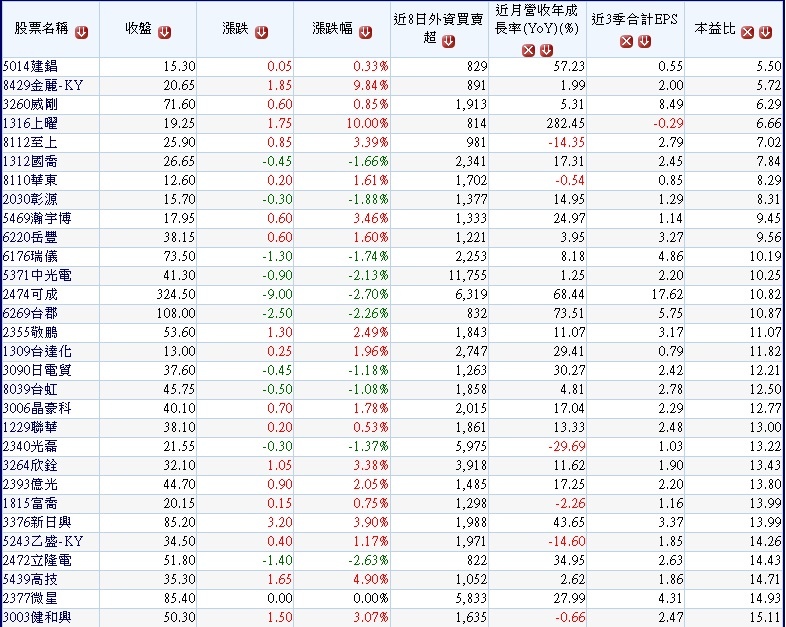Remove the 近月營收年成長率 column with X icon
The width and height of the screenshot is (786, 627).
[528, 50]
